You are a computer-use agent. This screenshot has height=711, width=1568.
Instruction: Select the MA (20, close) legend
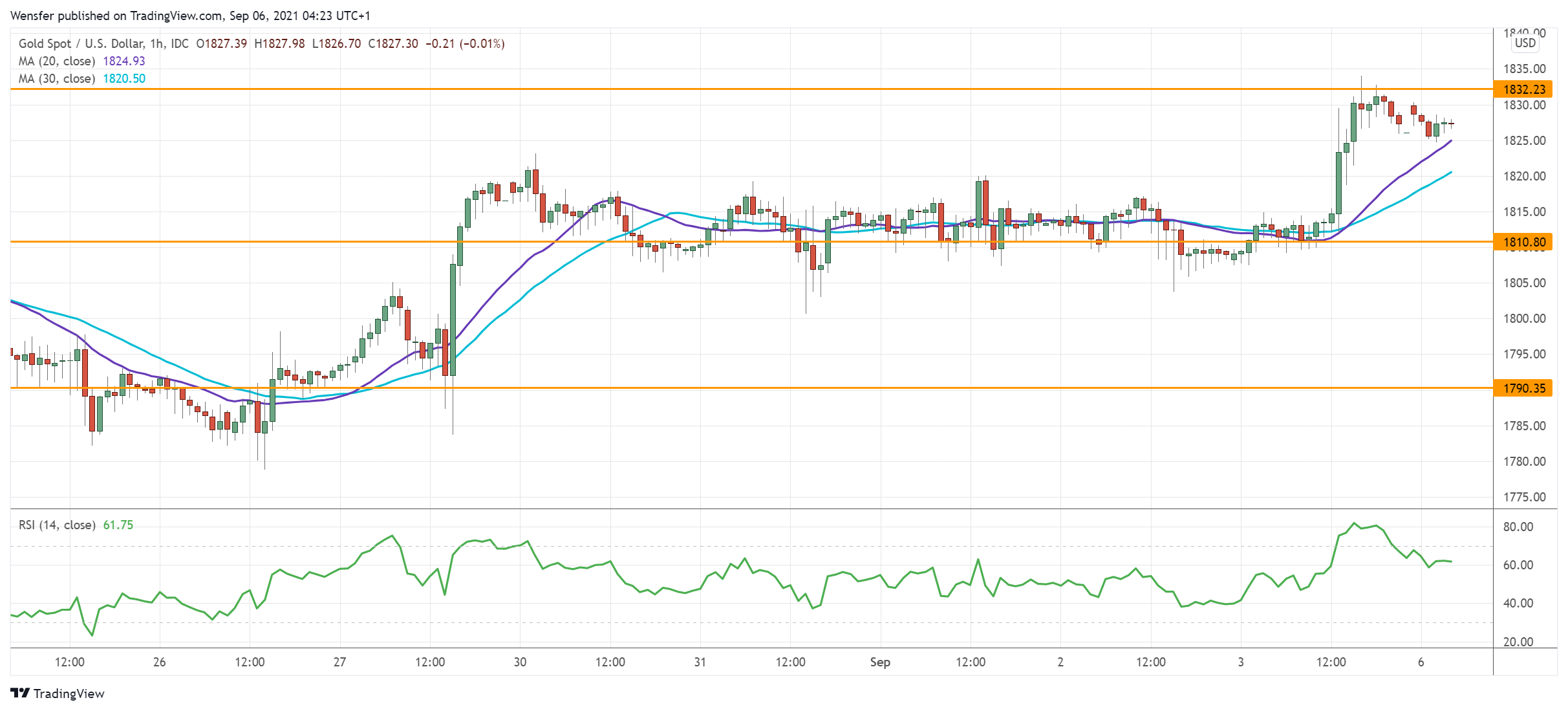[x=57, y=61]
